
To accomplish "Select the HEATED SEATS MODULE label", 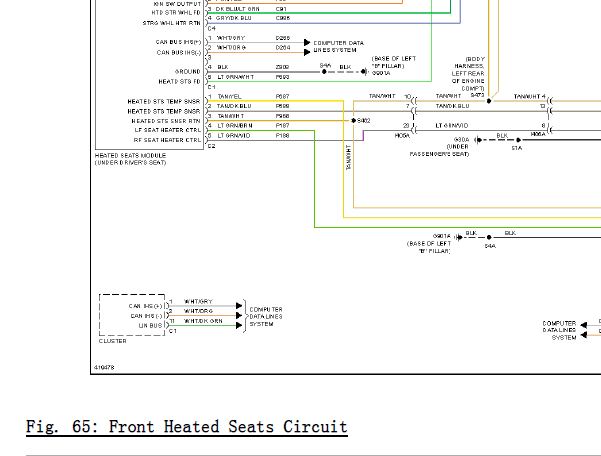I will point(130,156).
